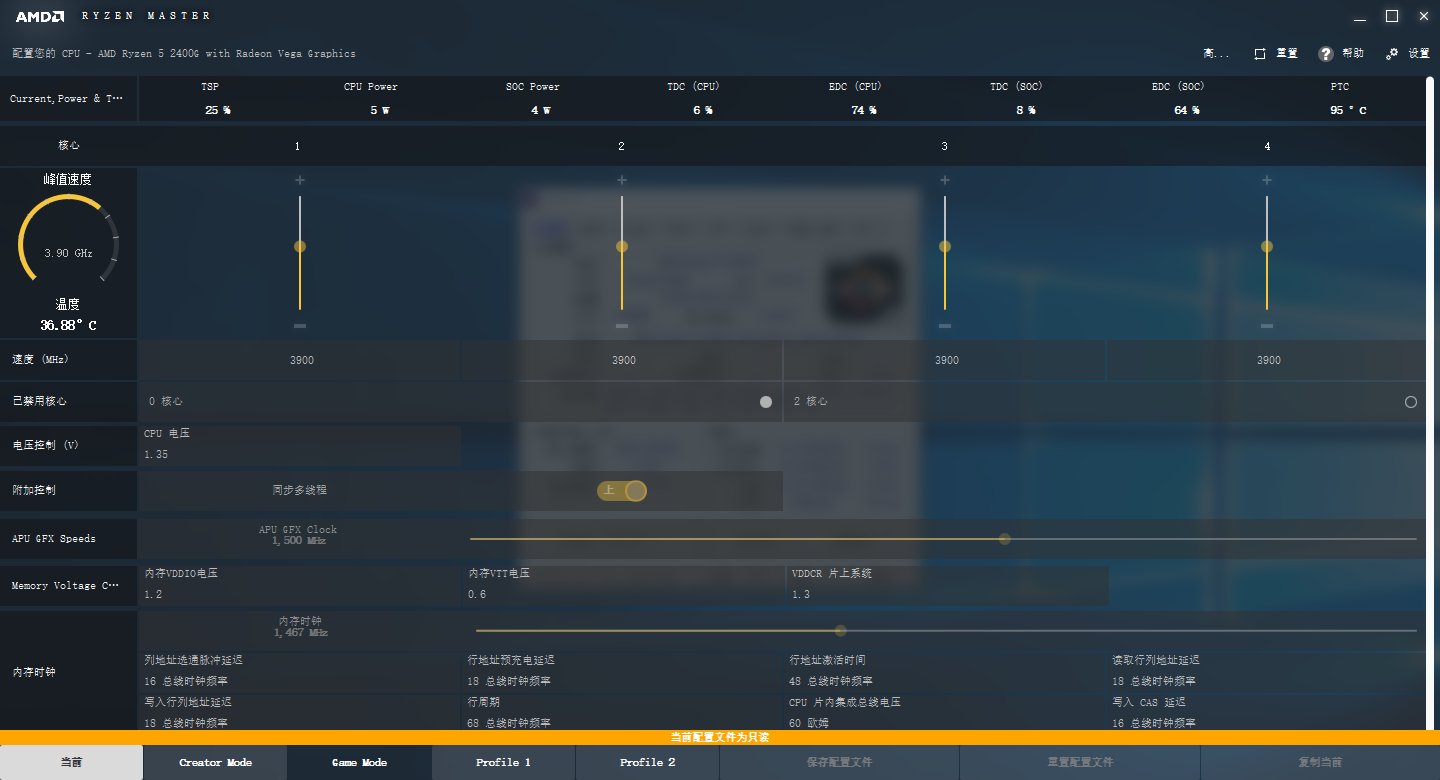This screenshot has width=1440, height=780.
Task: Select the 2 核心 disabled-cores radio button
Action: [x=1411, y=402]
